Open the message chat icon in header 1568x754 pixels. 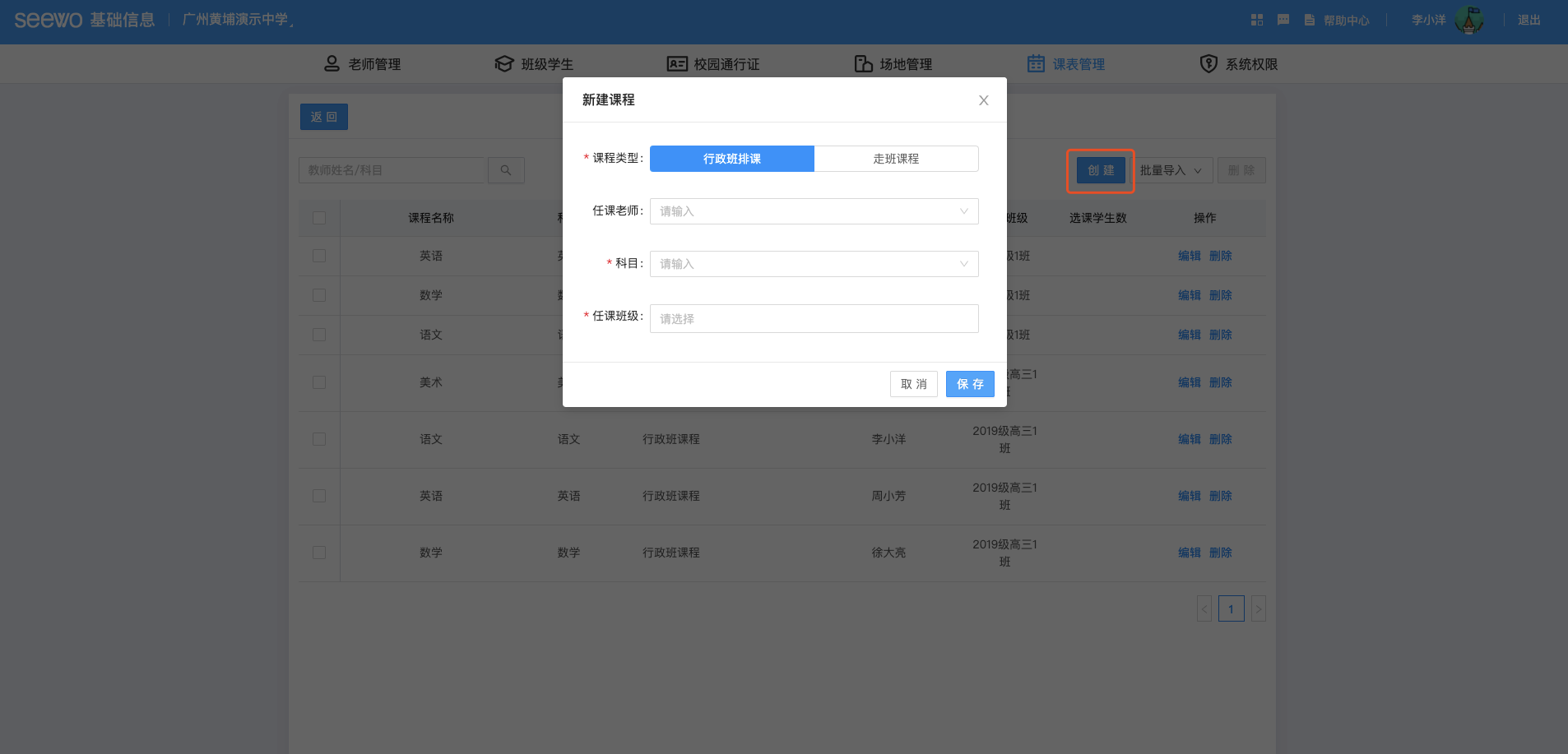click(1283, 20)
